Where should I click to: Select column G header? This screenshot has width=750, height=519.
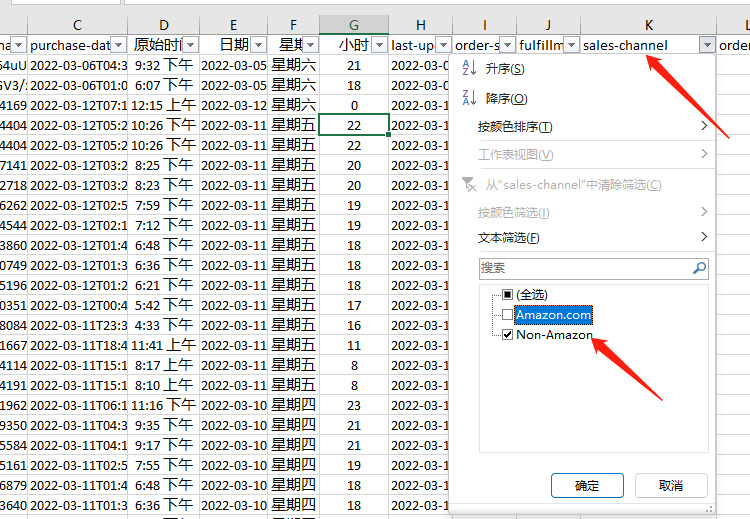[353, 25]
